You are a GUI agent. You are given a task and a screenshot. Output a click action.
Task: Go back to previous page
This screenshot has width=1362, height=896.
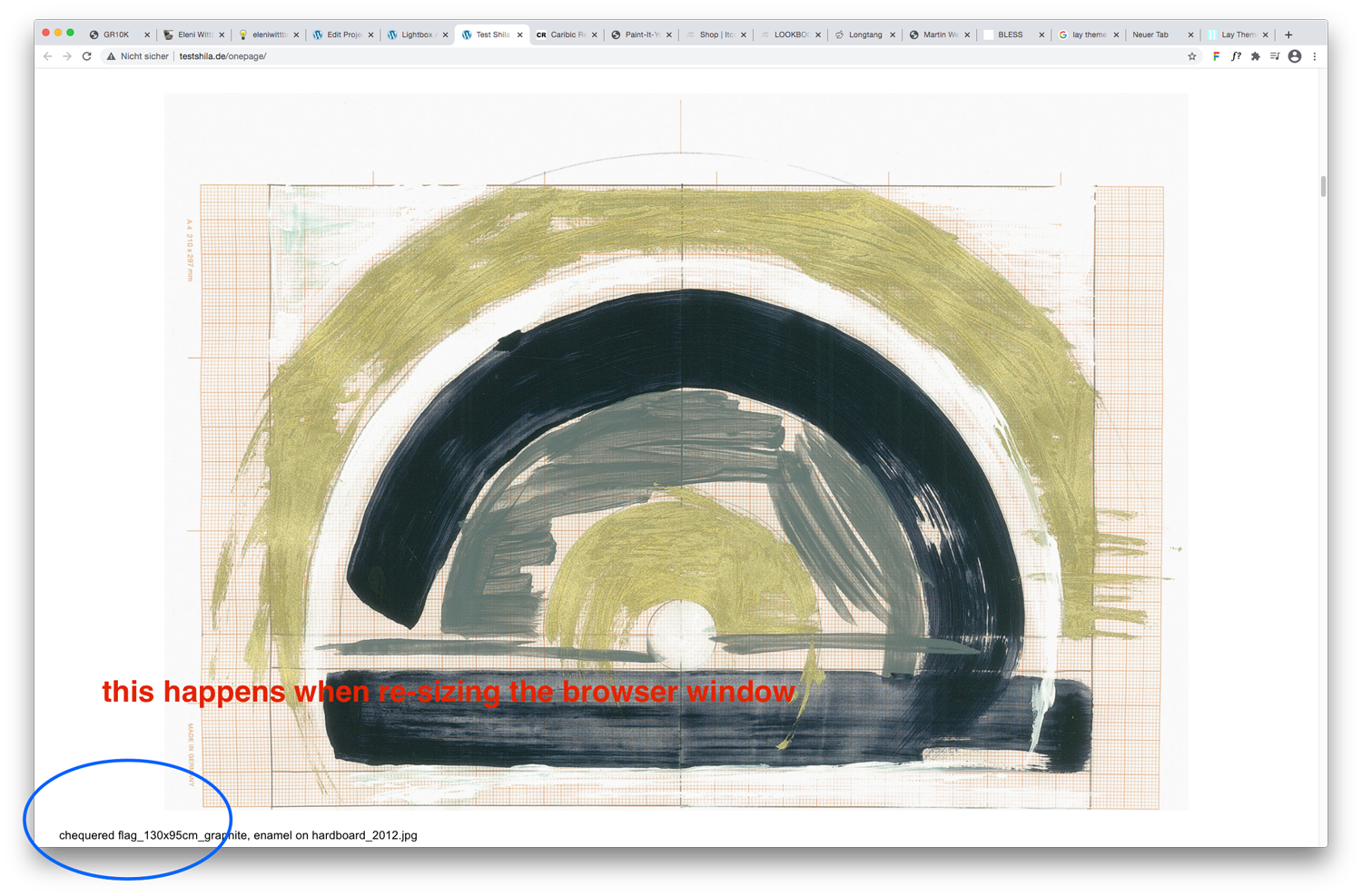click(48, 56)
